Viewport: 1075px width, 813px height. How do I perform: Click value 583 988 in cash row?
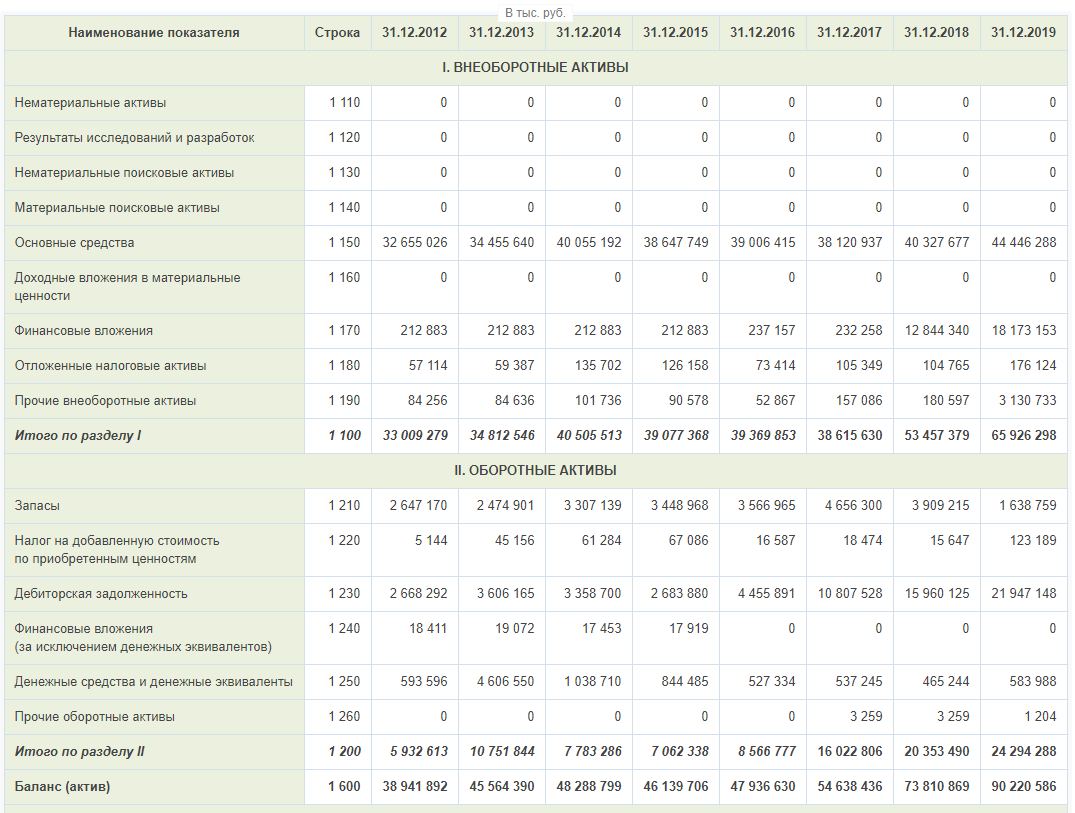coord(1033,681)
